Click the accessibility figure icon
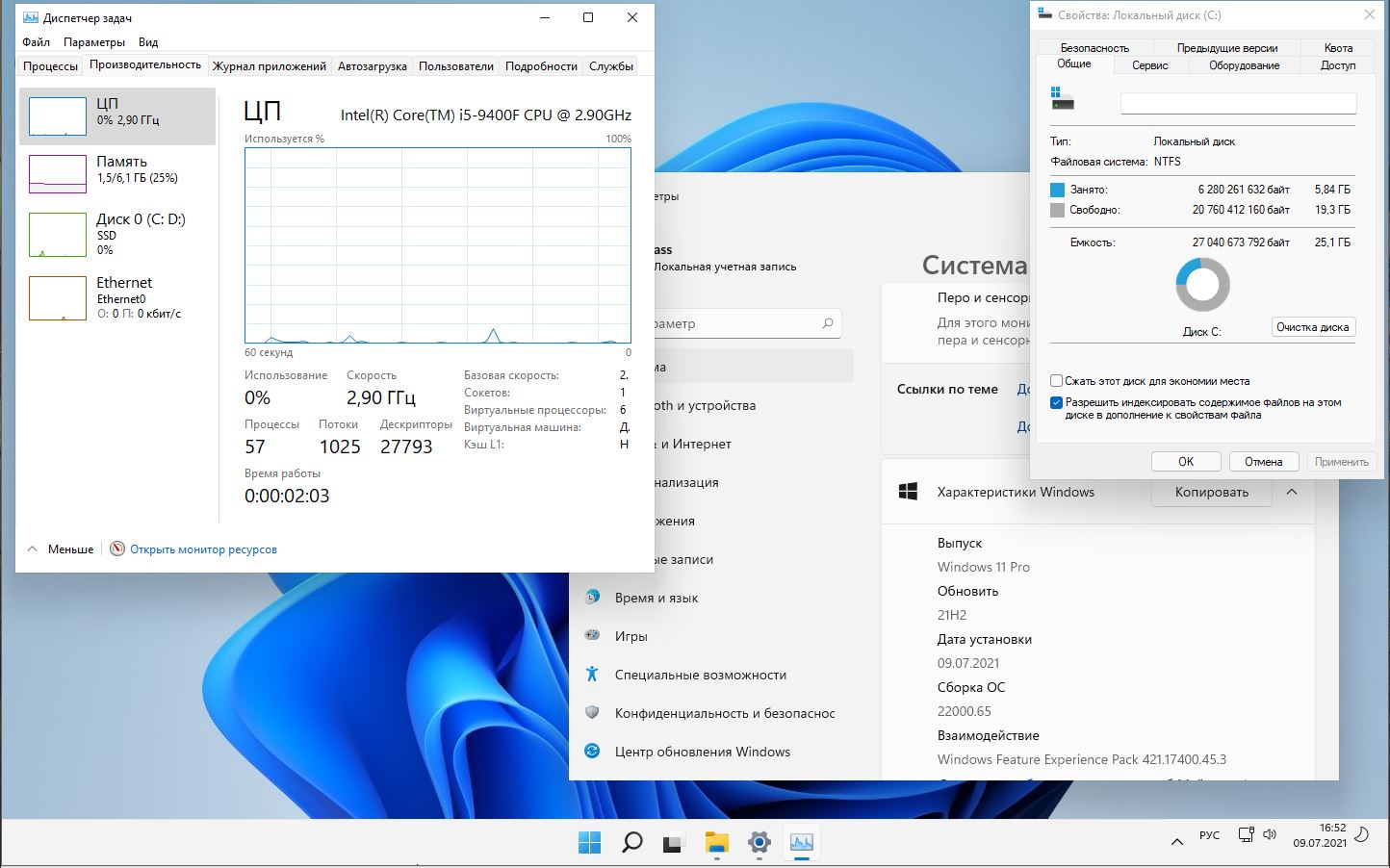Viewport: 1390px width, 868px height. tap(593, 674)
